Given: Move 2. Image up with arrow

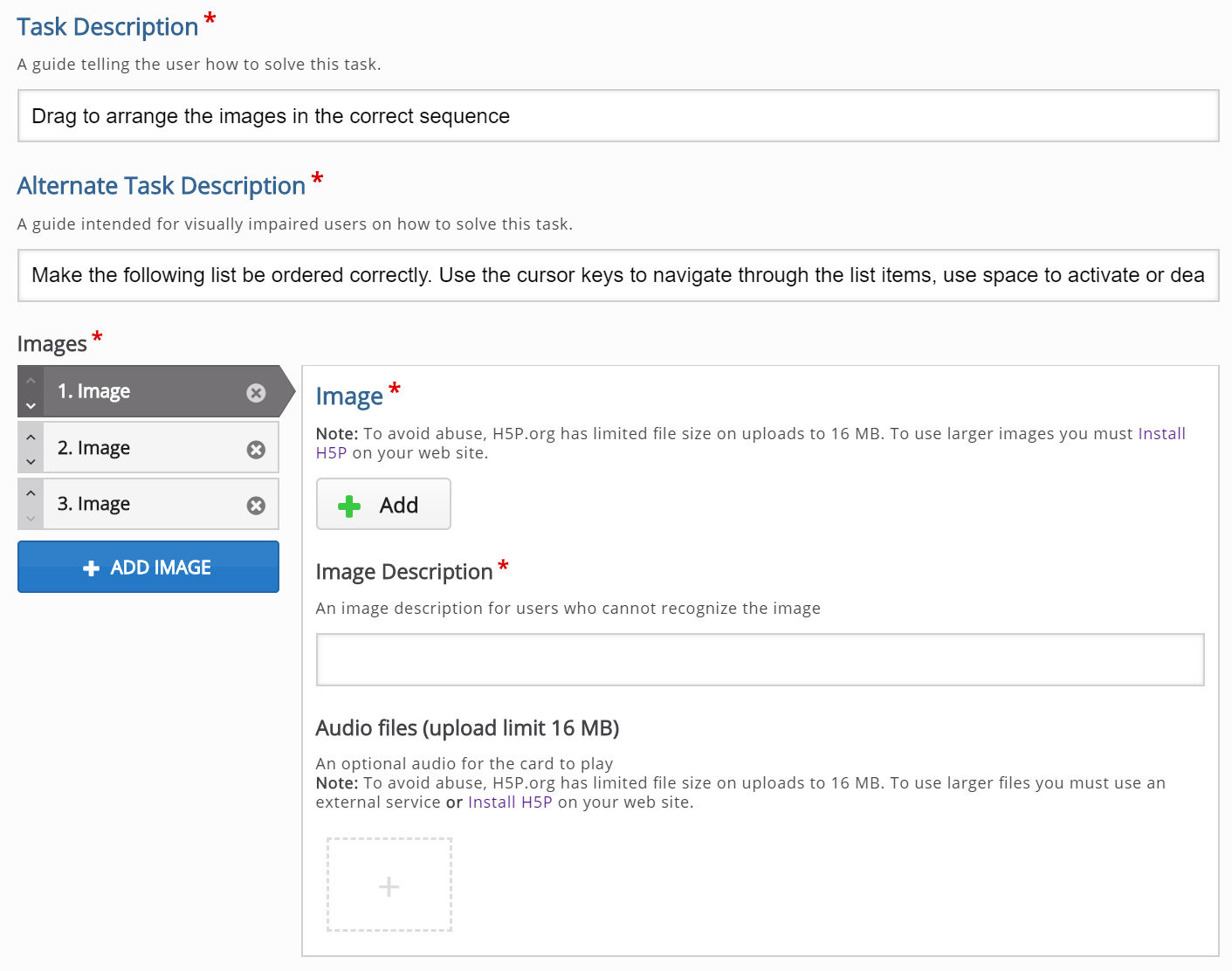Looking at the screenshot, I should (31, 436).
